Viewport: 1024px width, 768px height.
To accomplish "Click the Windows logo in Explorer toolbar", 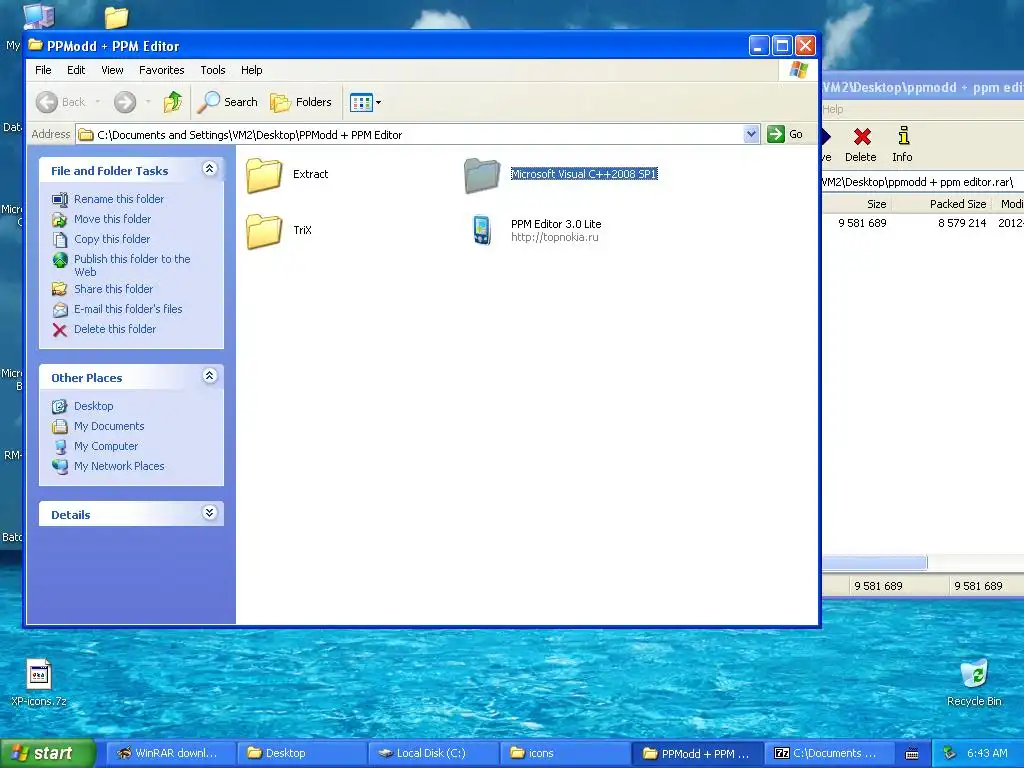I will coord(799,70).
